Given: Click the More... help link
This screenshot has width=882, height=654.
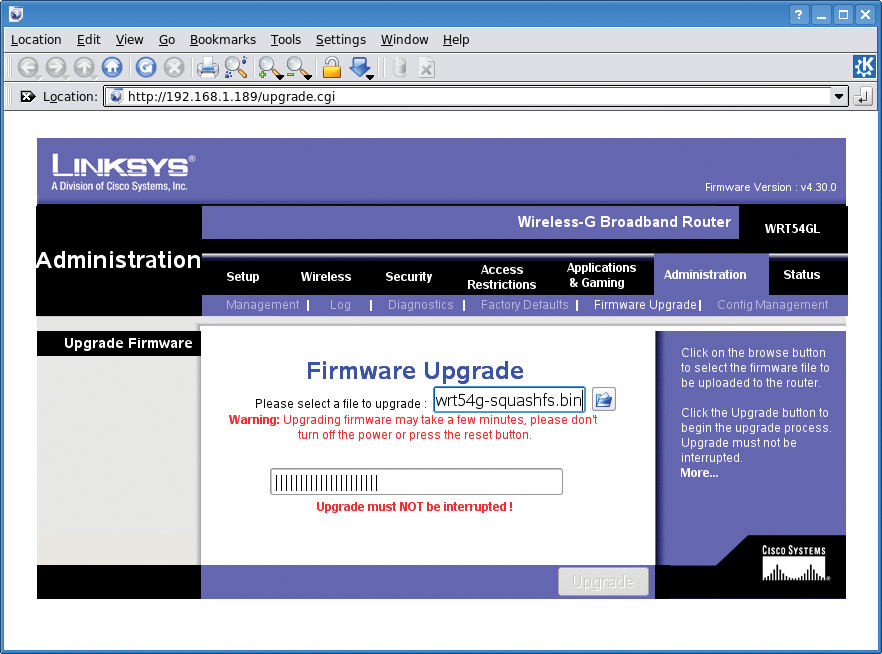Looking at the screenshot, I should point(699,473).
